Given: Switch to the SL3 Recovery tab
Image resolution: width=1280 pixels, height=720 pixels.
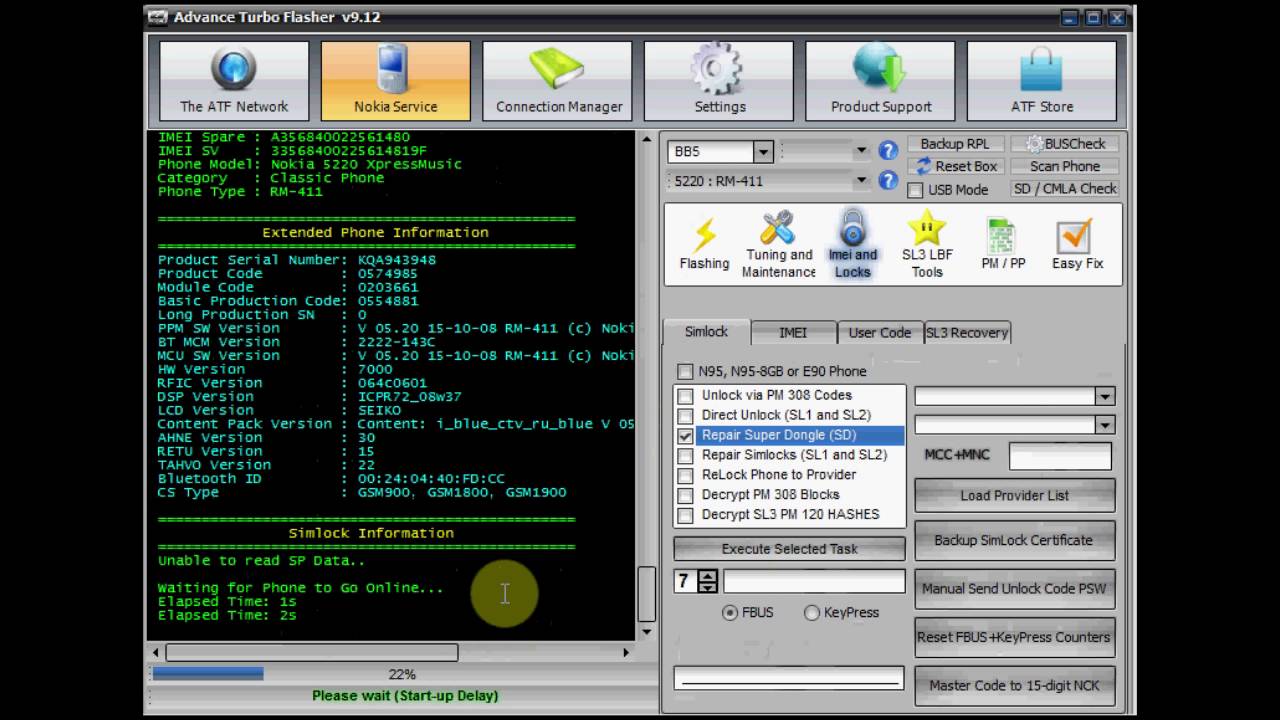Looking at the screenshot, I should 967,333.
